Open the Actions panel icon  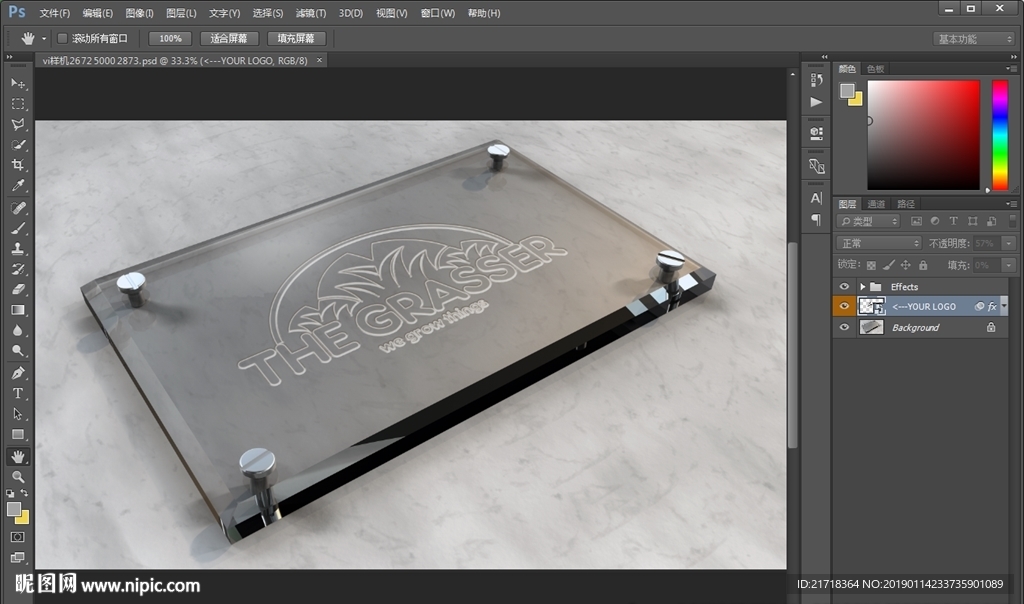(816, 102)
